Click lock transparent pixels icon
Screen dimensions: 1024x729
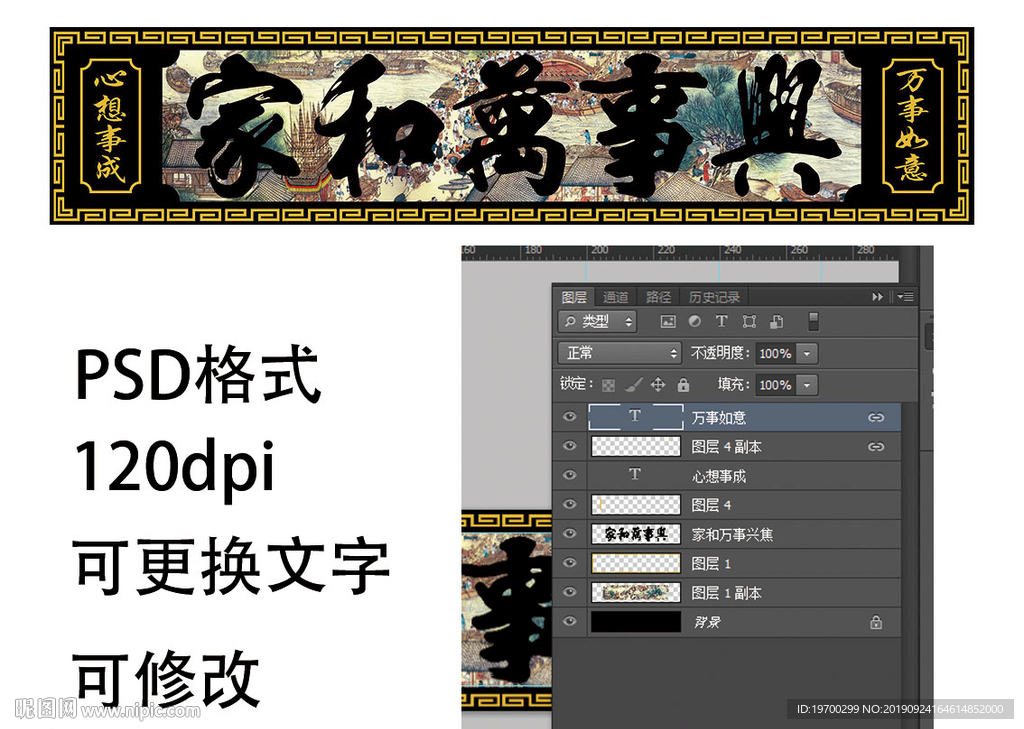coord(608,385)
